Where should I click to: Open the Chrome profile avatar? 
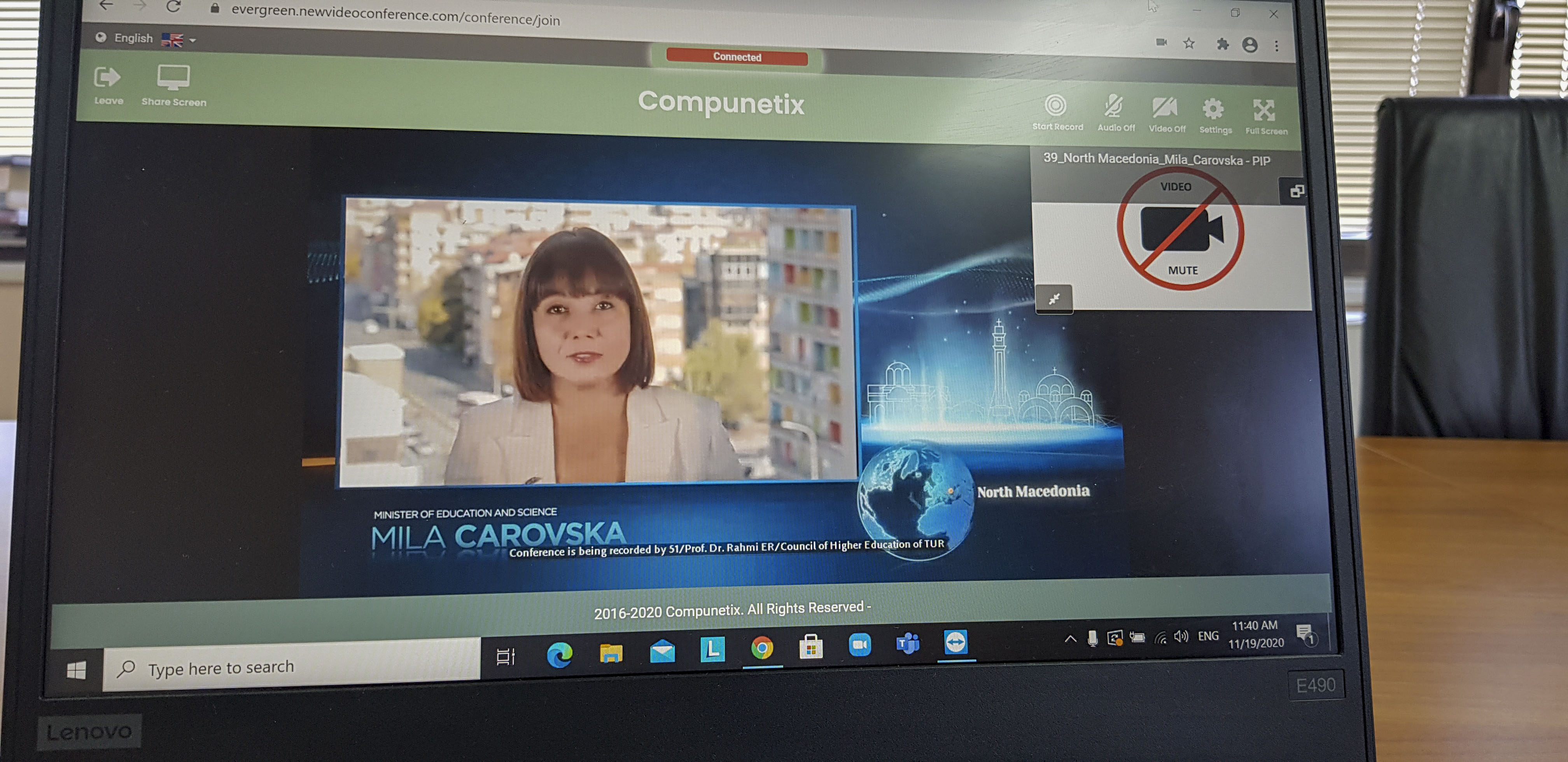click(1249, 44)
